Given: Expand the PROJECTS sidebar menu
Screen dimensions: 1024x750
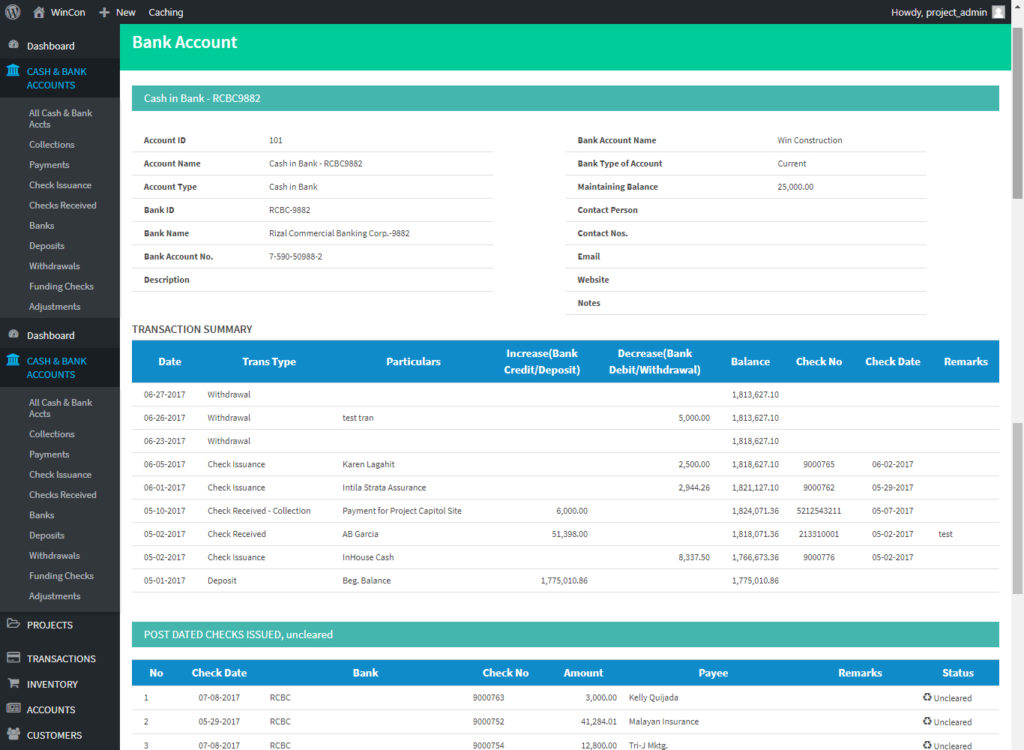Looking at the screenshot, I should tap(50, 625).
